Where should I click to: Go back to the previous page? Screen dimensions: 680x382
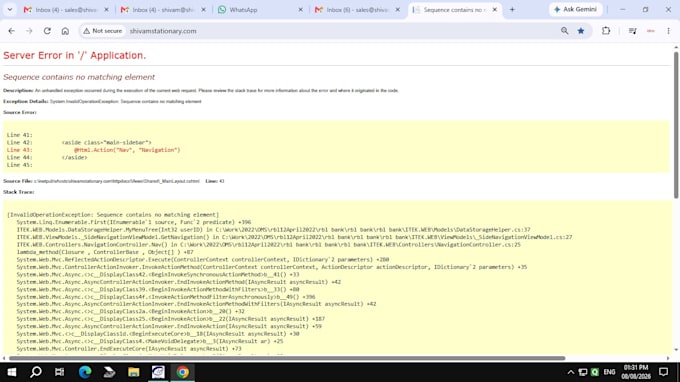coord(12,31)
